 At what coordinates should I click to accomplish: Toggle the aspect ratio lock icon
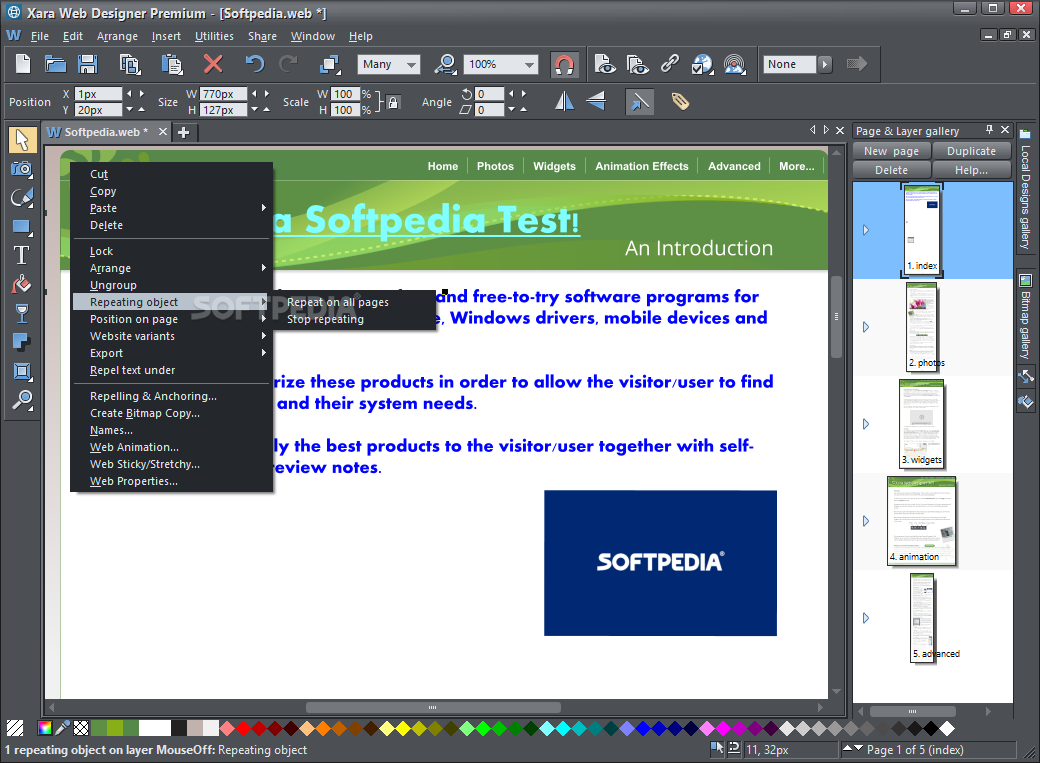point(393,102)
